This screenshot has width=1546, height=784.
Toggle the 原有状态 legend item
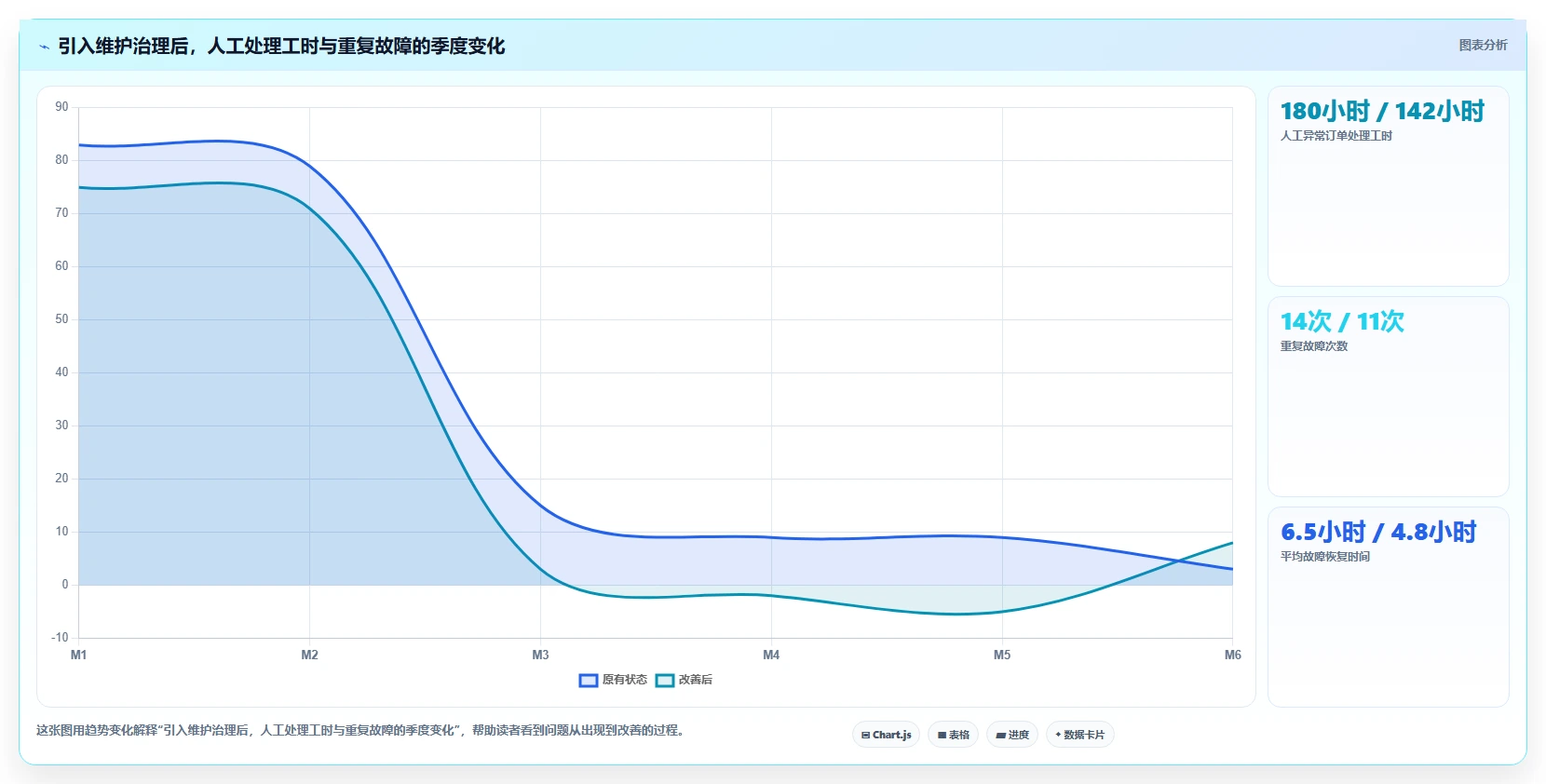[x=613, y=680]
